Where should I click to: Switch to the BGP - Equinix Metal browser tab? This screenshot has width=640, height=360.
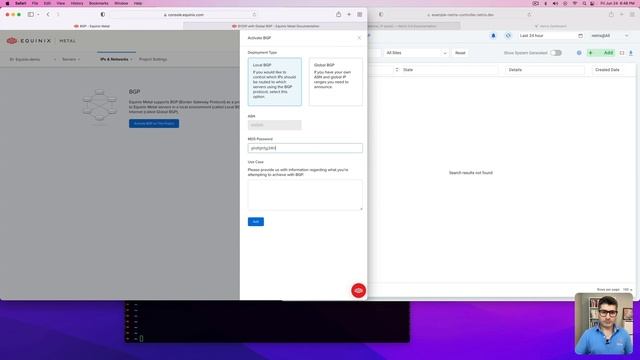(x=92, y=26)
